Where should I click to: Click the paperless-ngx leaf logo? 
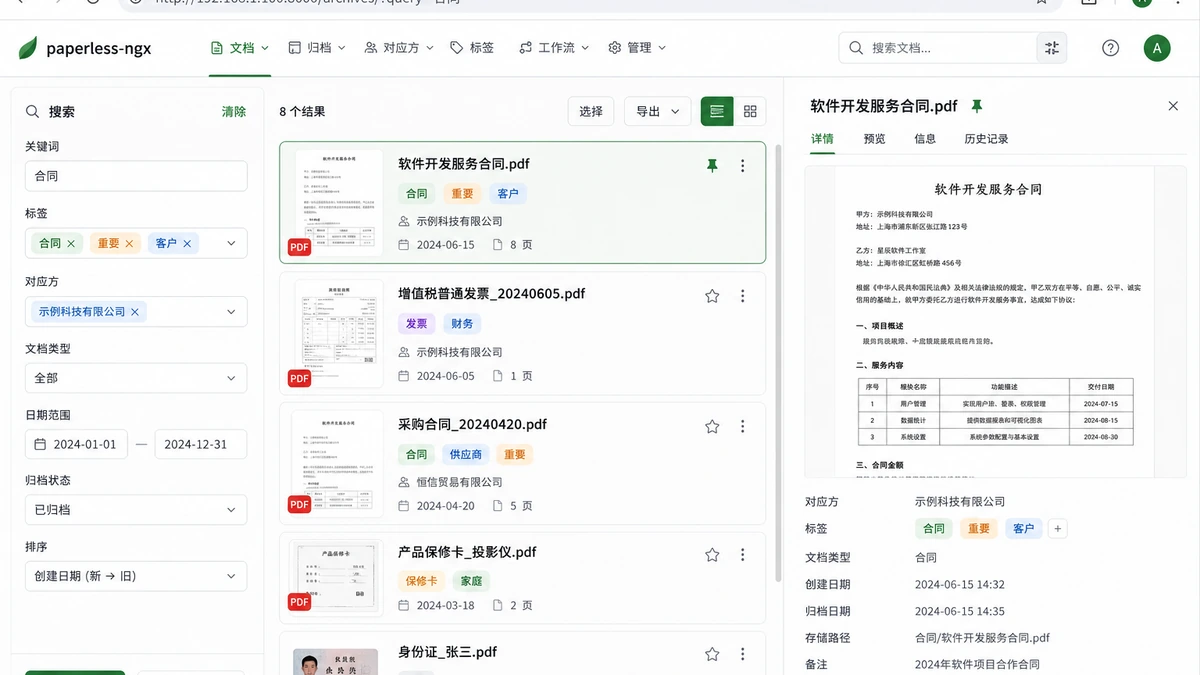tap(28, 47)
